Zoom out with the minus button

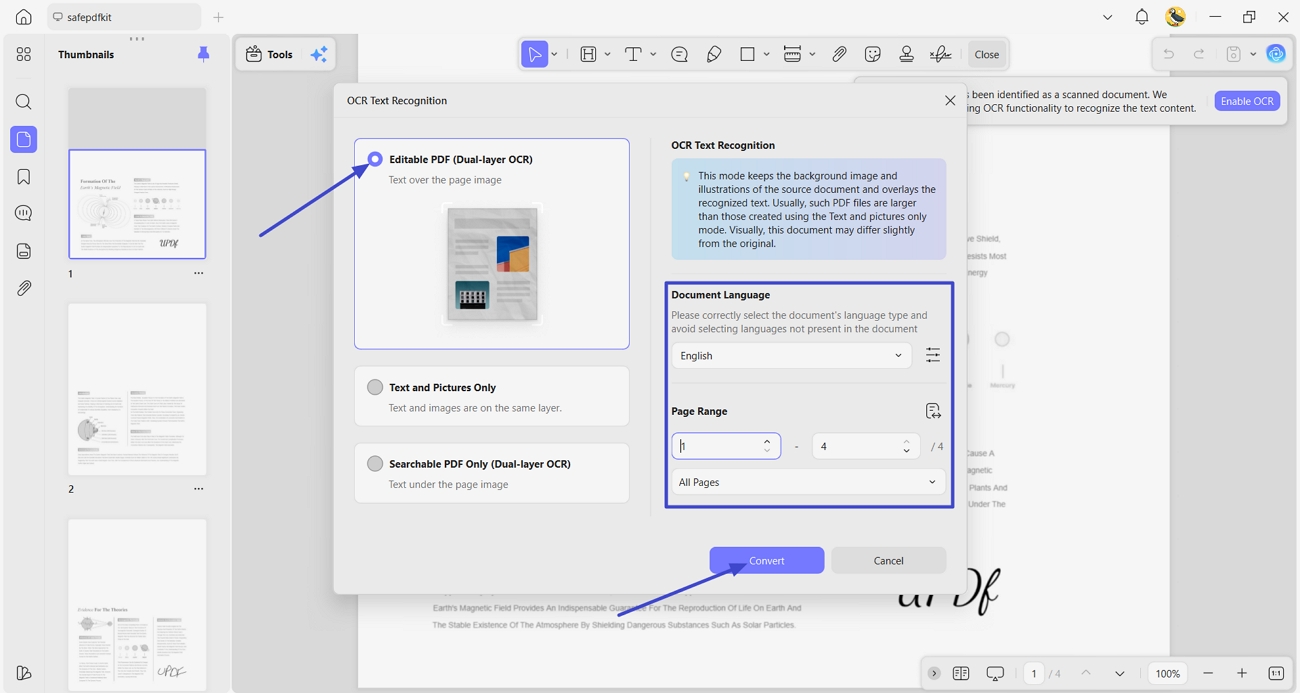[x=1208, y=673]
